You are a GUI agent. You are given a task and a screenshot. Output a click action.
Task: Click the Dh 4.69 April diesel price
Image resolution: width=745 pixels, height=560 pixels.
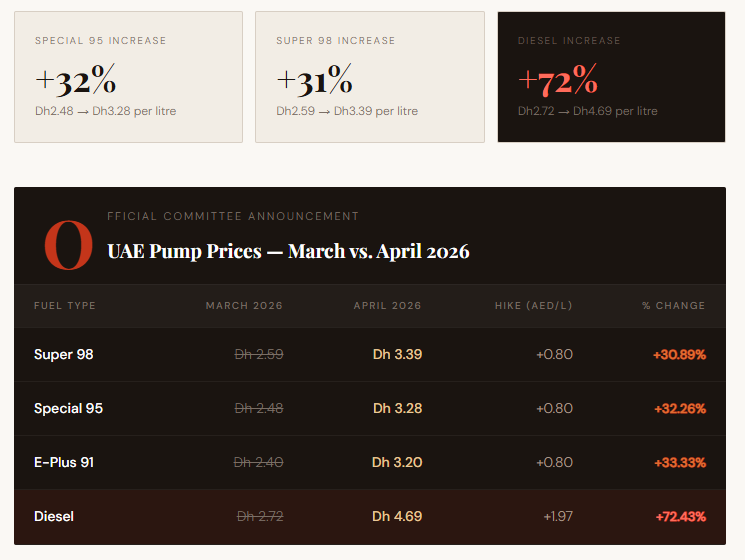point(397,516)
